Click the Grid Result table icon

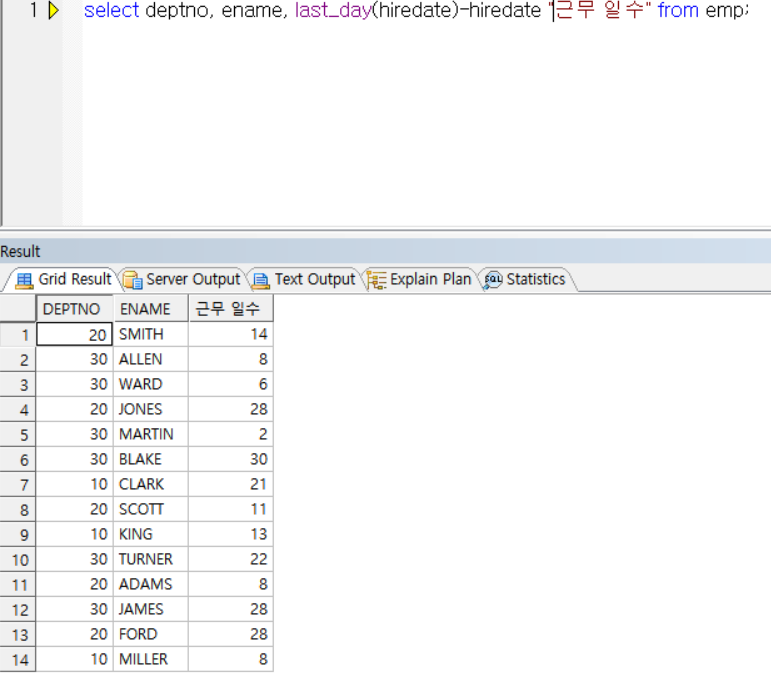click(24, 280)
